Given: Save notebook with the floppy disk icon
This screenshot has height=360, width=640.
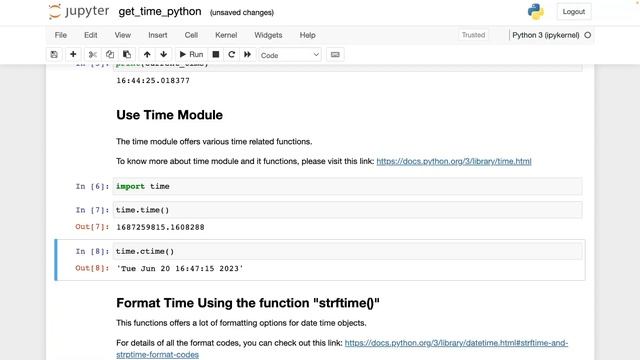Looking at the screenshot, I should click(x=54, y=55).
